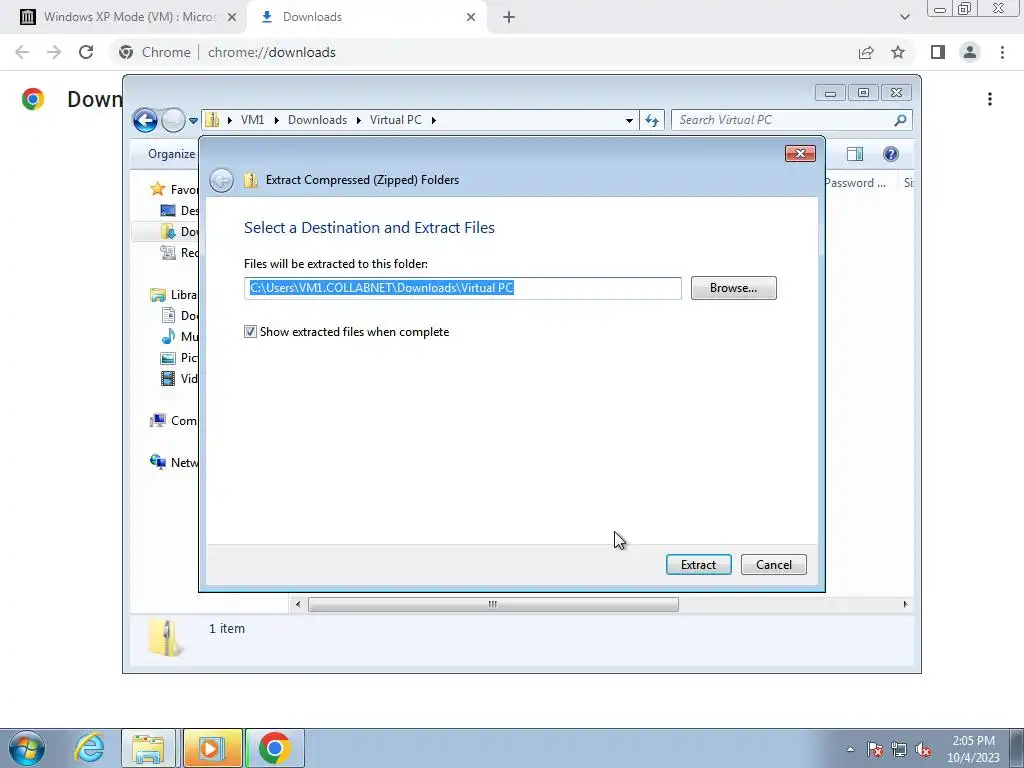Expand arrow after Virtual PC breadcrumb
The height and width of the screenshot is (768, 1024).
click(x=433, y=120)
